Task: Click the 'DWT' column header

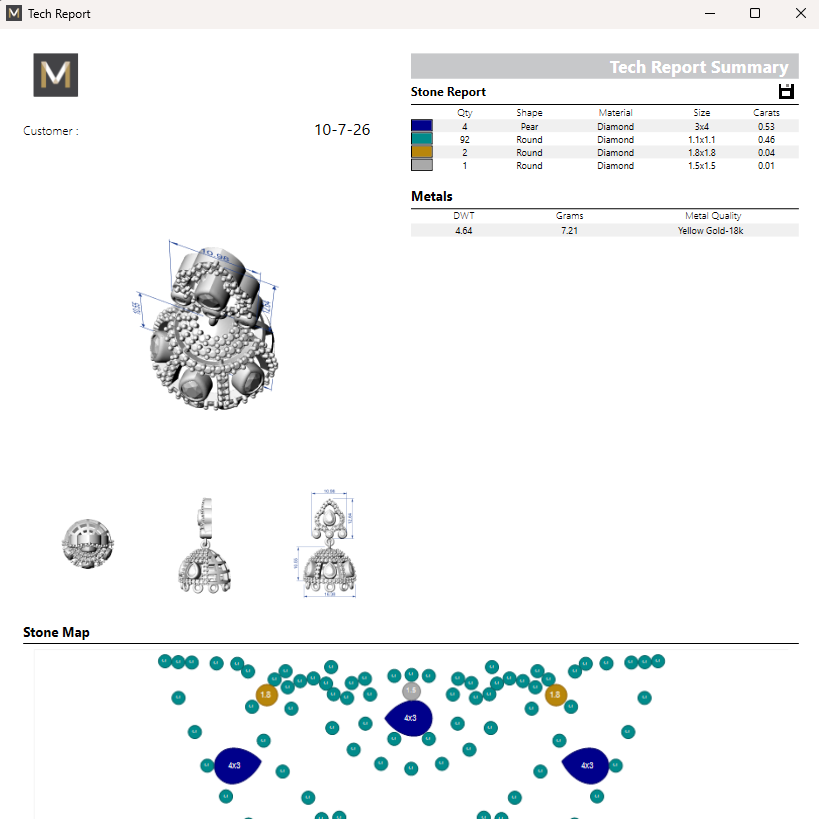Action: point(463,216)
